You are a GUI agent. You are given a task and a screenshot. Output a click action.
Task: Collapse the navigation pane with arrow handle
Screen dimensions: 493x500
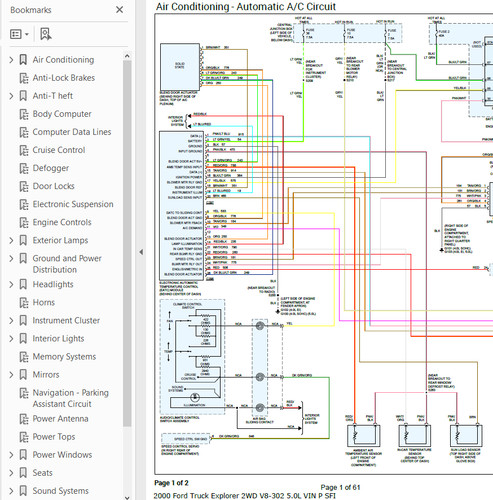[x=141, y=252]
